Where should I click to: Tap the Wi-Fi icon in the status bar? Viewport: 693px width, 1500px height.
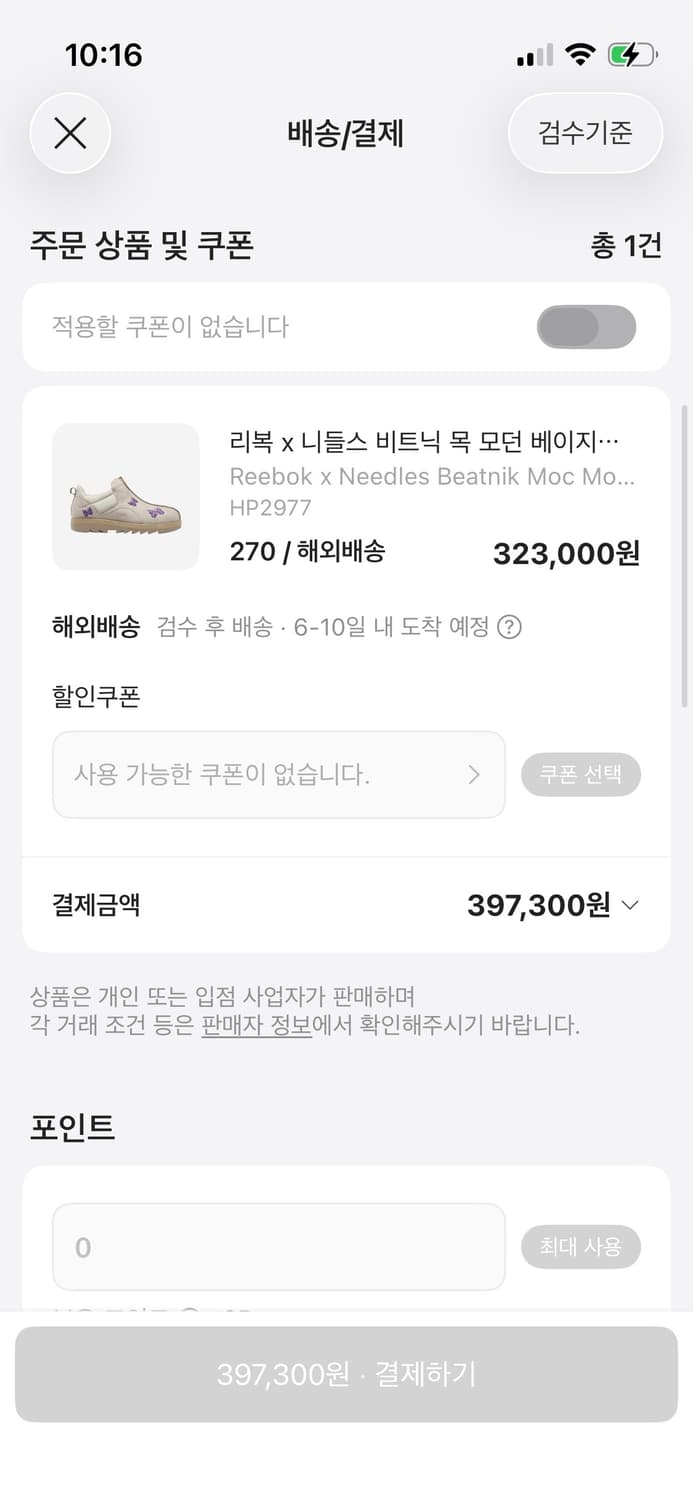click(x=578, y=56)
